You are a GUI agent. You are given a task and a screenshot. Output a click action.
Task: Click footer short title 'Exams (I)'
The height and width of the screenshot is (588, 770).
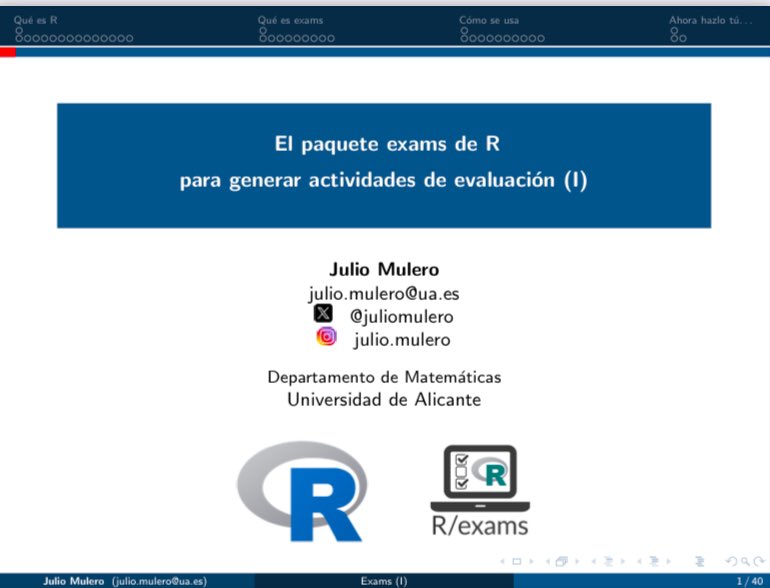(384, 581)
